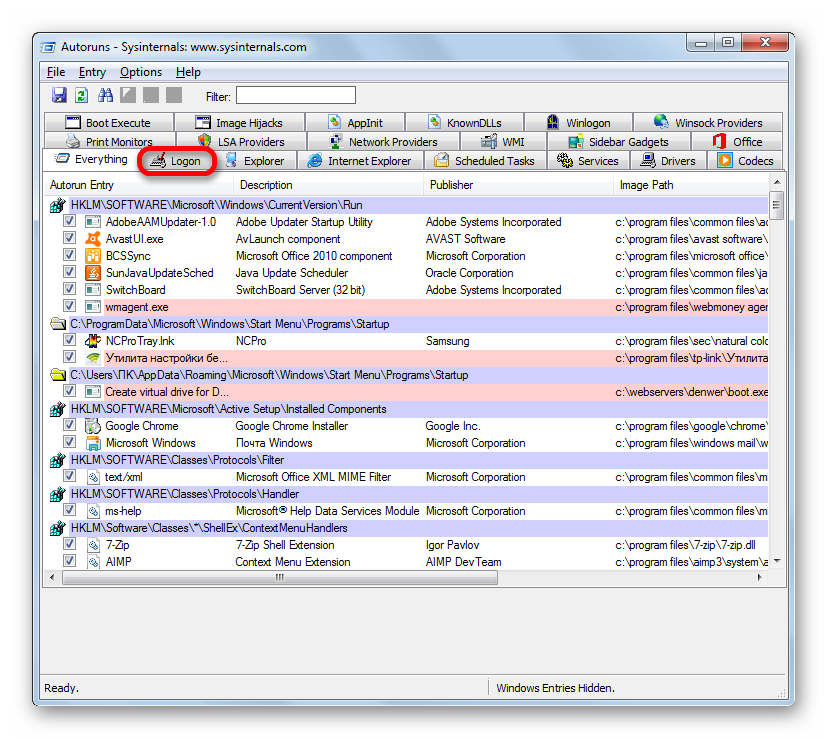Image resolution: width=828 pixels, height=739 pixels.
Task: Click the horizontal scrollbar thumb
Action: (280, 577)
